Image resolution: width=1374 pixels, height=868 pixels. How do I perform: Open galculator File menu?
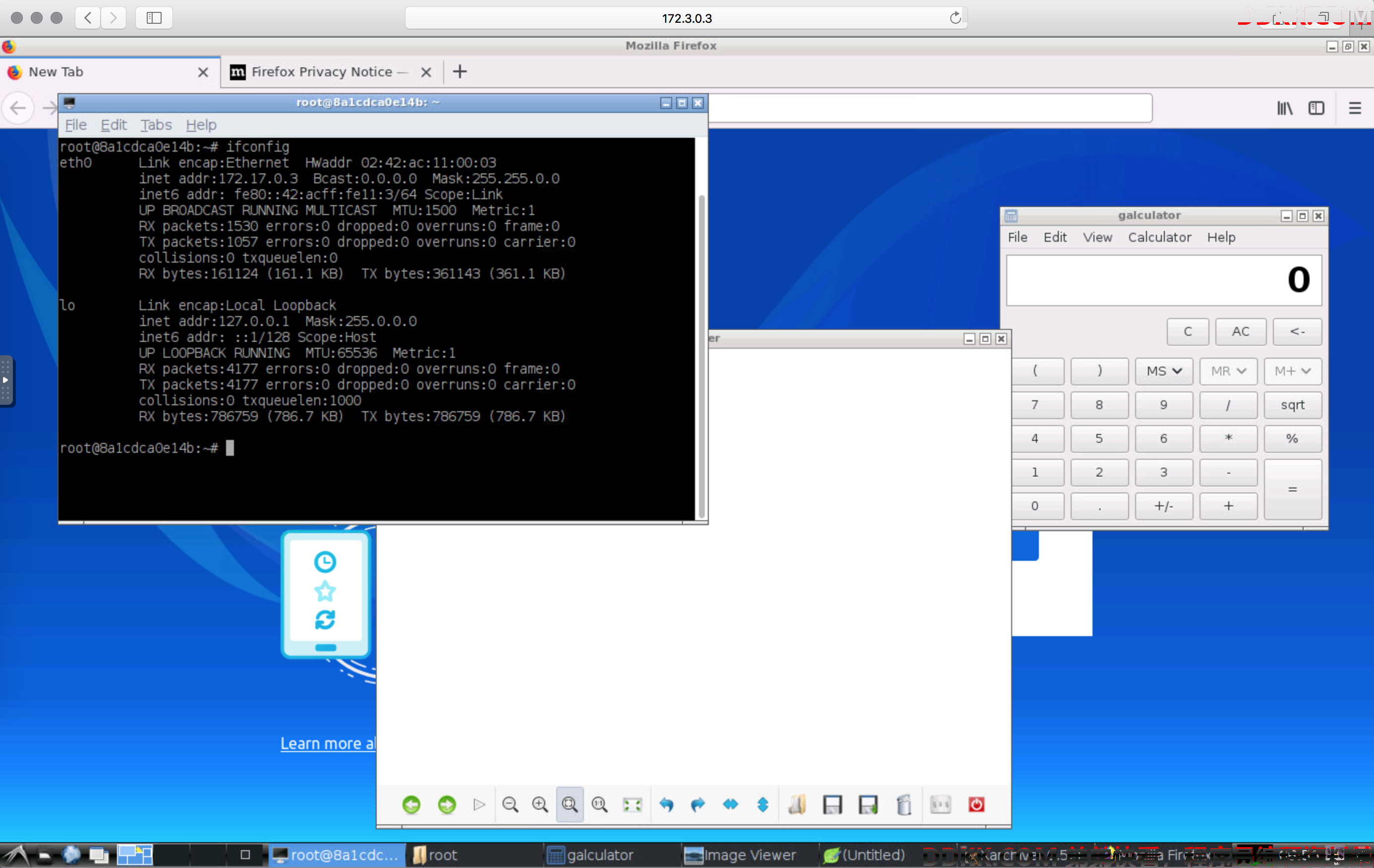pos(1018,237)
